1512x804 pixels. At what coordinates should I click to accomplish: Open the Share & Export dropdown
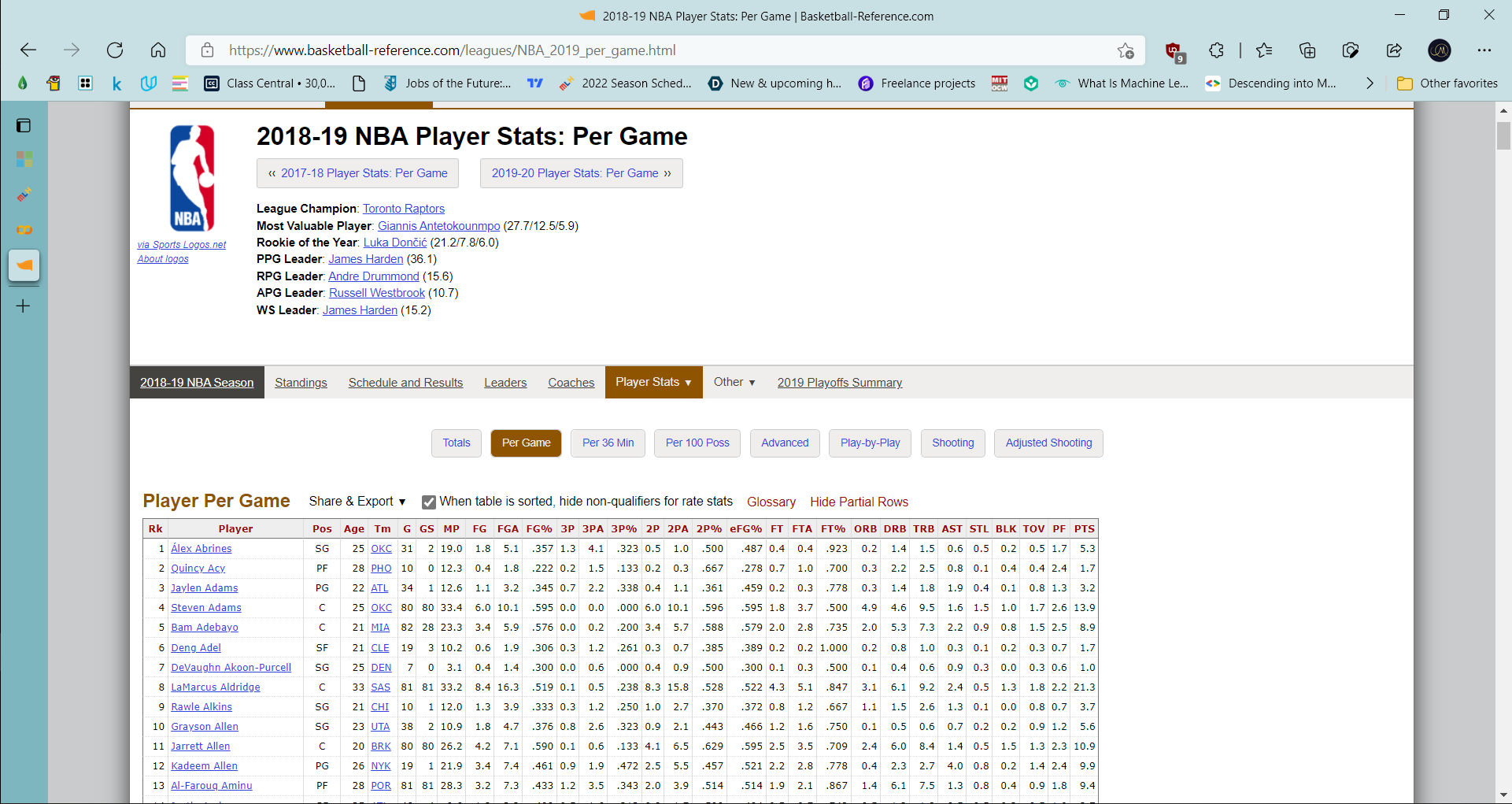[x=357, y=502]
